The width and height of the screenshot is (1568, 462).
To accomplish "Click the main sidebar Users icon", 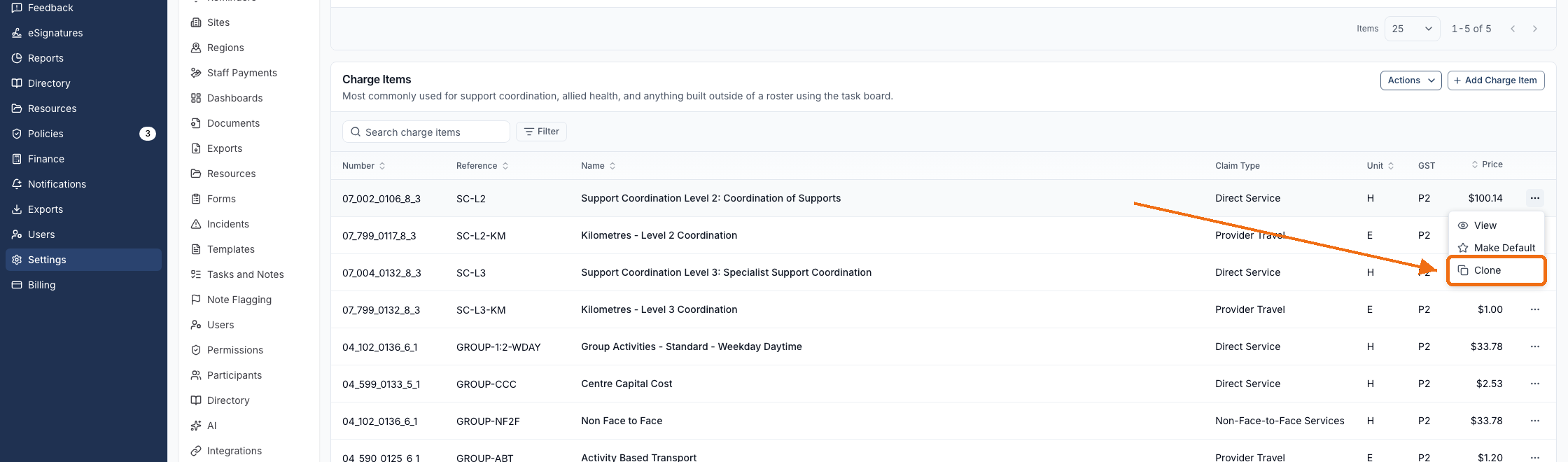I will (17, 234).
